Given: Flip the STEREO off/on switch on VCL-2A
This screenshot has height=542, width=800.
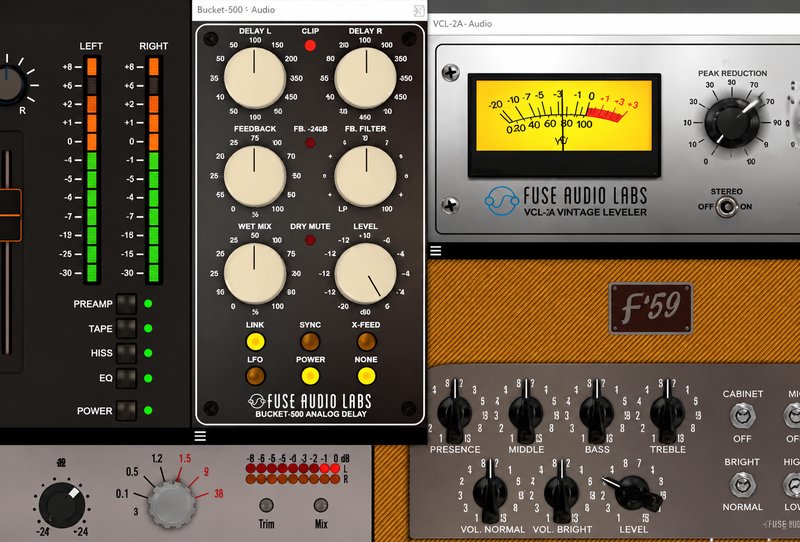Looking at the screenshot, I should (x=726, y=207).
